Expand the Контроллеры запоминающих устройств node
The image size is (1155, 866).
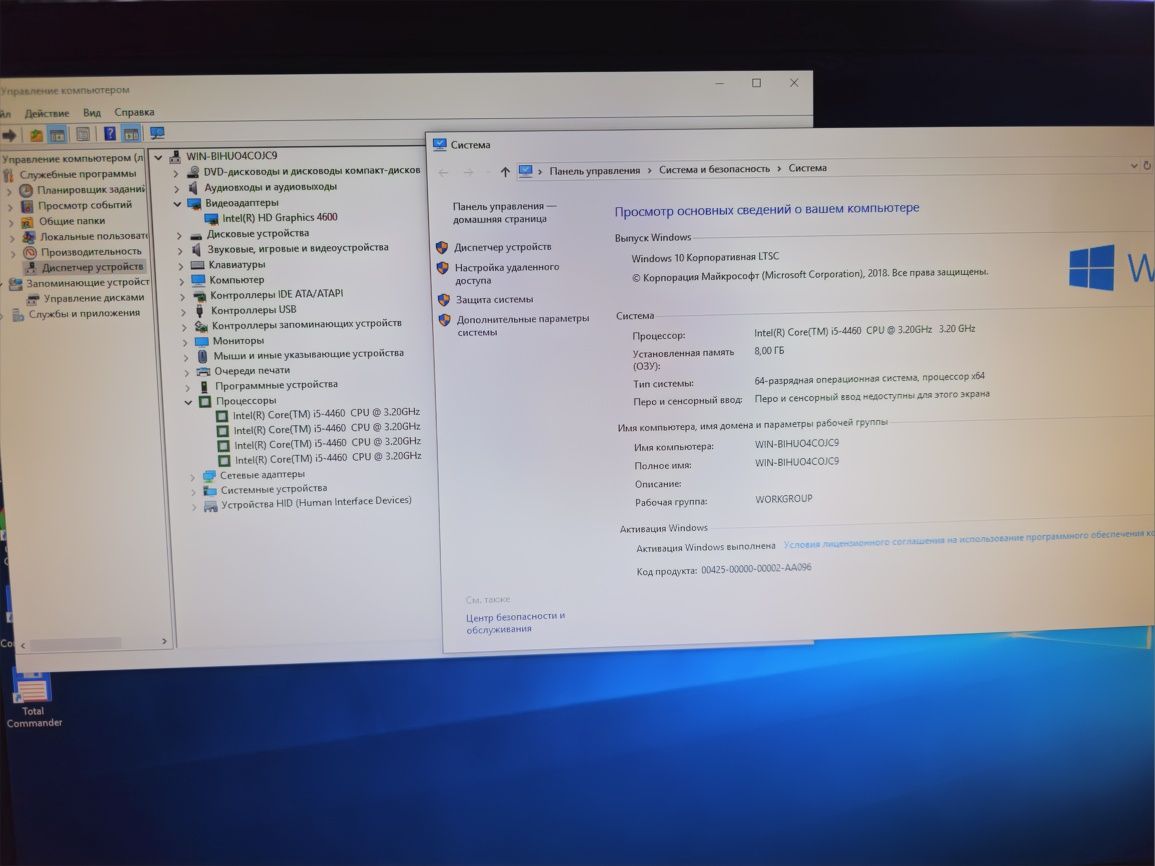point(183,327)
